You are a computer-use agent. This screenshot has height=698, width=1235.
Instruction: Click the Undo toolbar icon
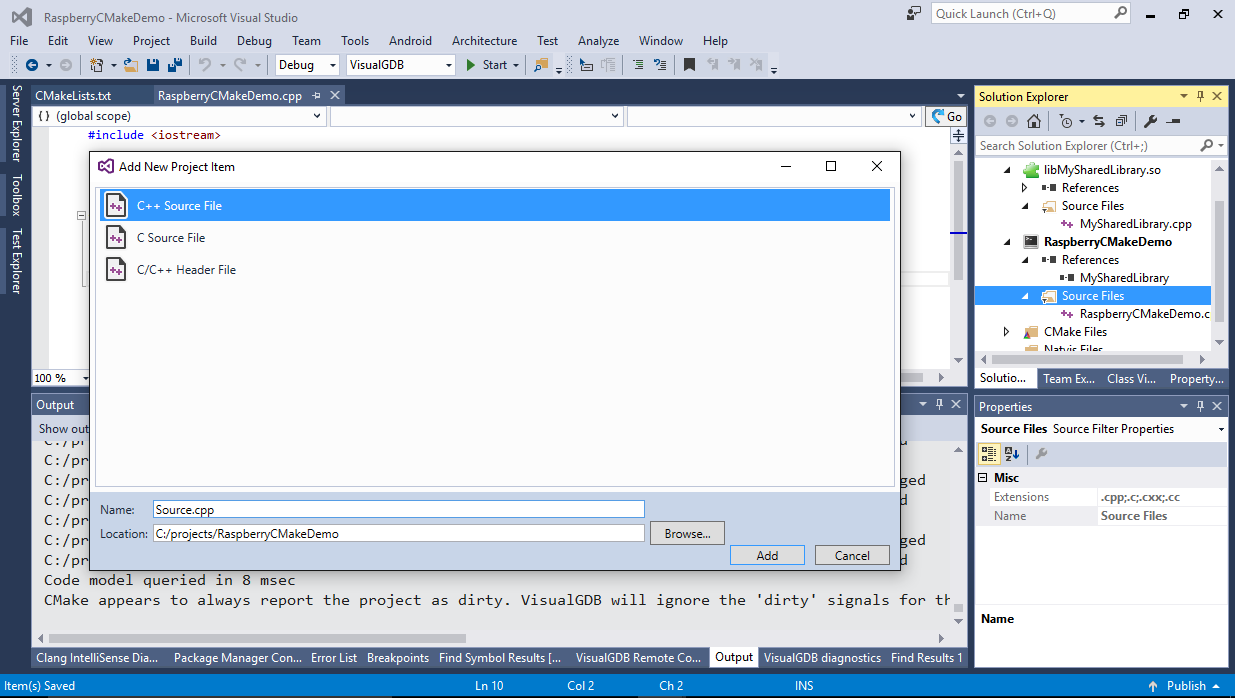point(203,65)
